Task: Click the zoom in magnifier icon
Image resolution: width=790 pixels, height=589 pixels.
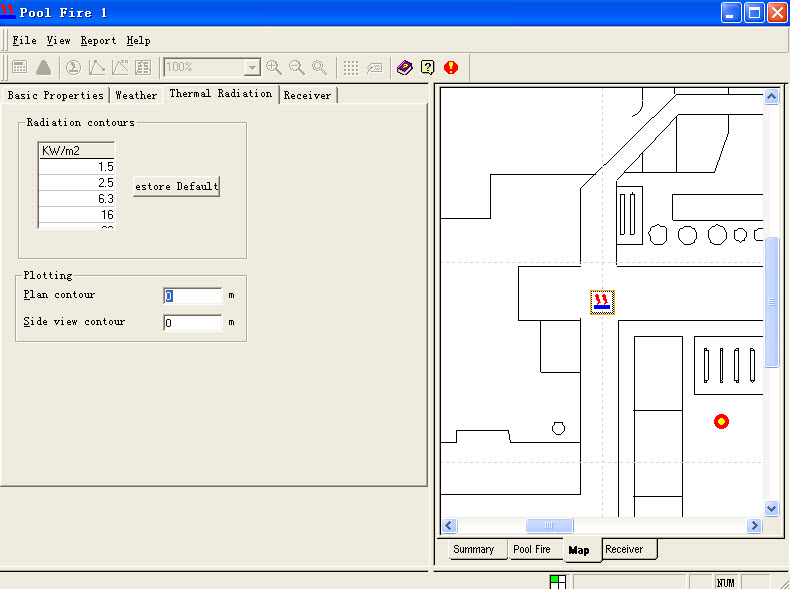Action: 274,68
